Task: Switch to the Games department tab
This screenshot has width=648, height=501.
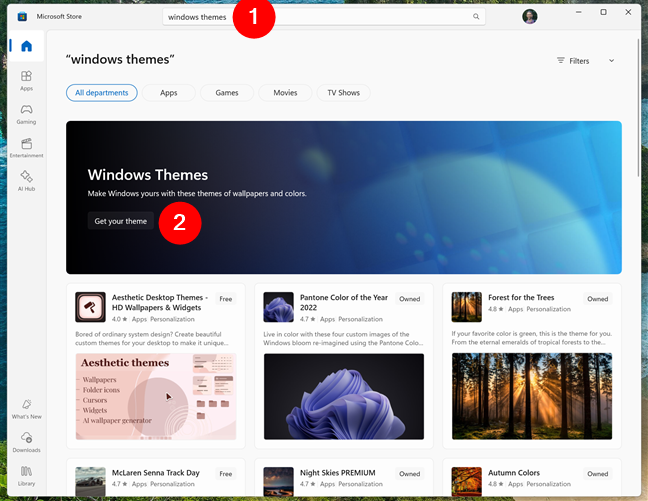Action: (227, 93)
